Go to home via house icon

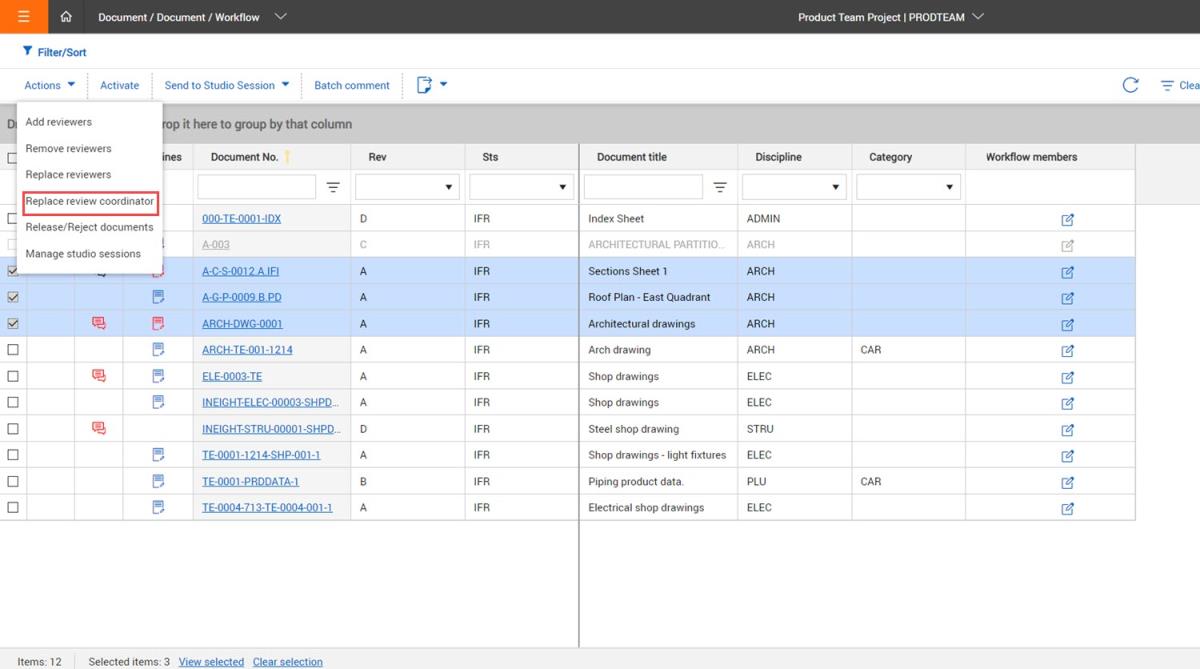click(x=66, y=17)
